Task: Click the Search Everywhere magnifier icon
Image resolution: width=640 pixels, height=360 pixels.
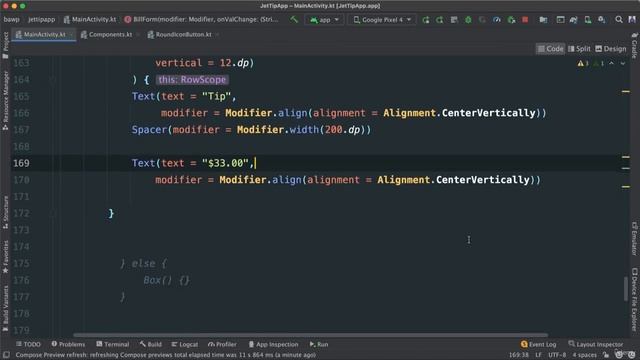Action: (619, 20)
